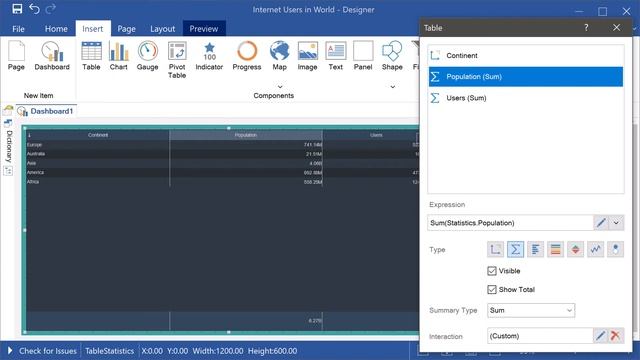Select the Dashboard1 document tab
The image size is (640, 360).
(46, 111)
